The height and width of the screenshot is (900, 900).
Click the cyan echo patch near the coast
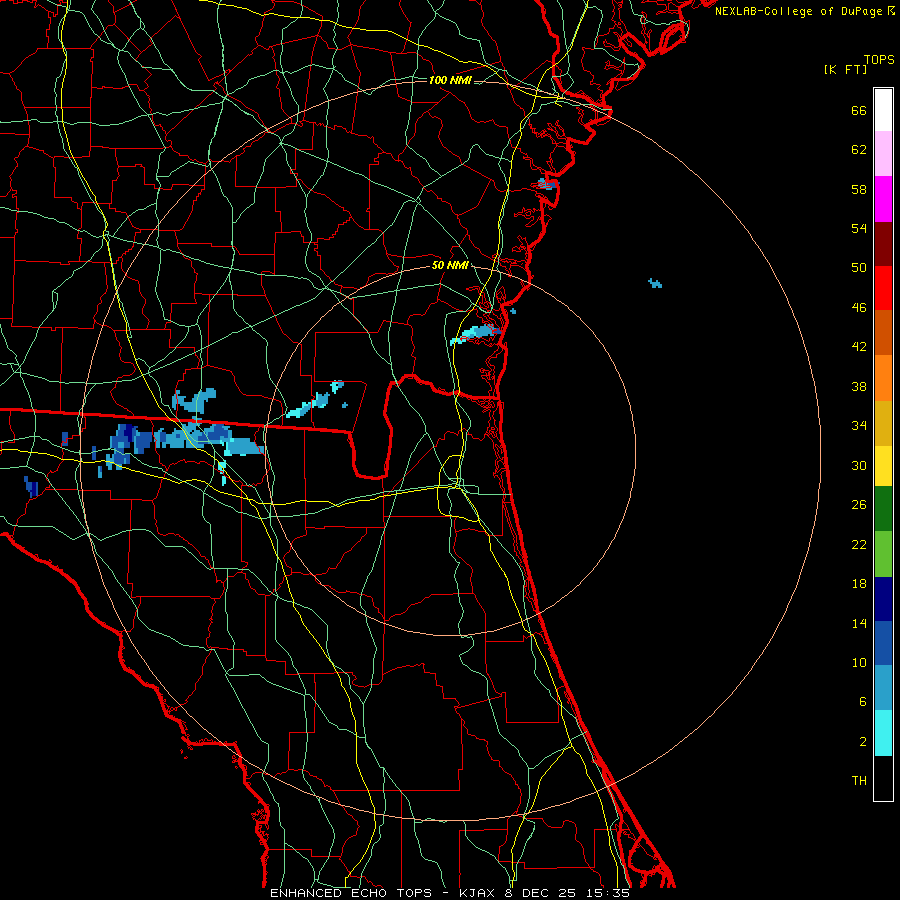click(x=476, y=334)
